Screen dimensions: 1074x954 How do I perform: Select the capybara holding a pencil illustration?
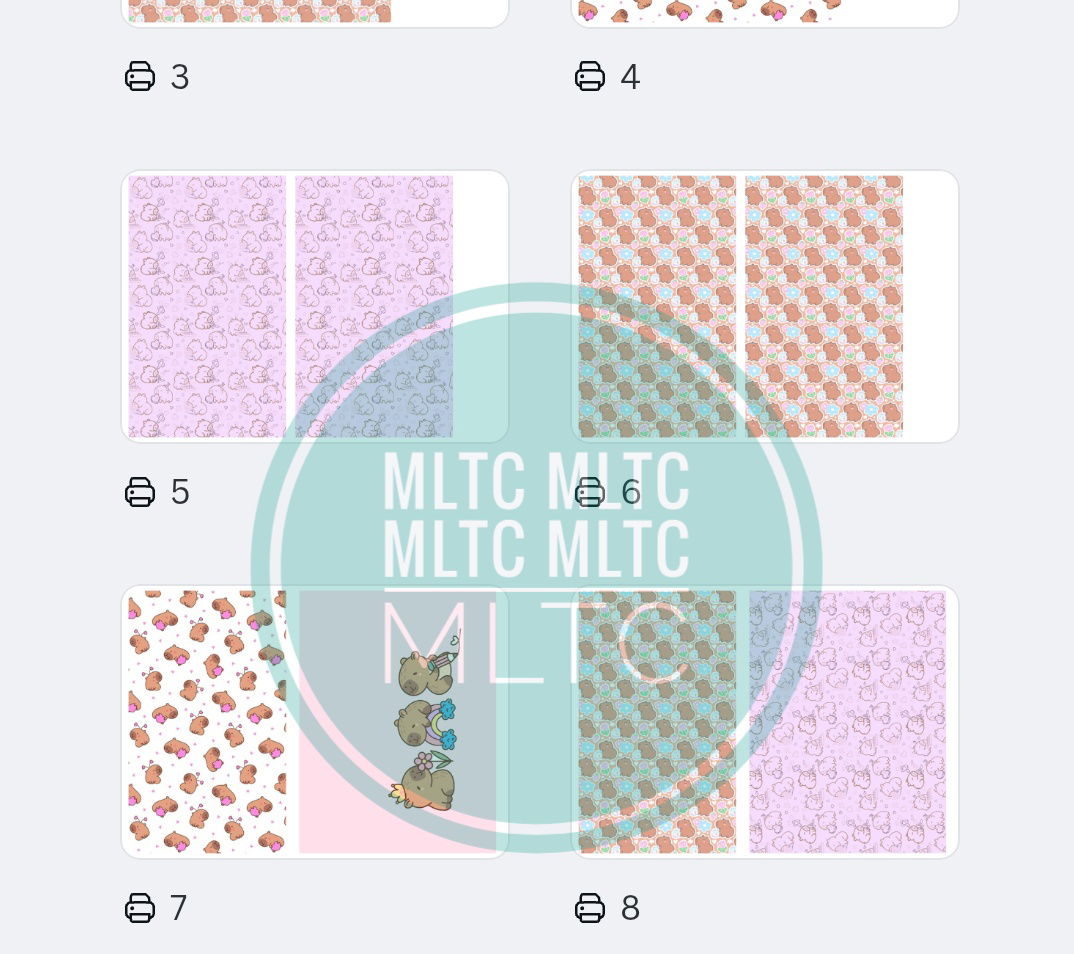point(429,663)
